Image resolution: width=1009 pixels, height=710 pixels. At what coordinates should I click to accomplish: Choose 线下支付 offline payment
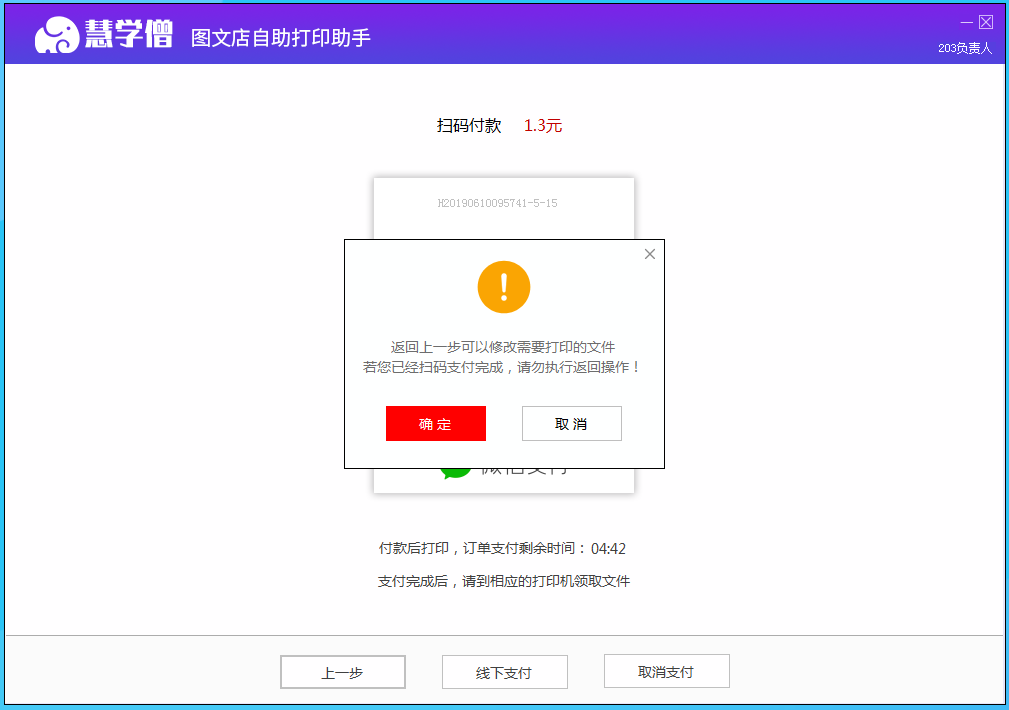click(x=504, y=672)
